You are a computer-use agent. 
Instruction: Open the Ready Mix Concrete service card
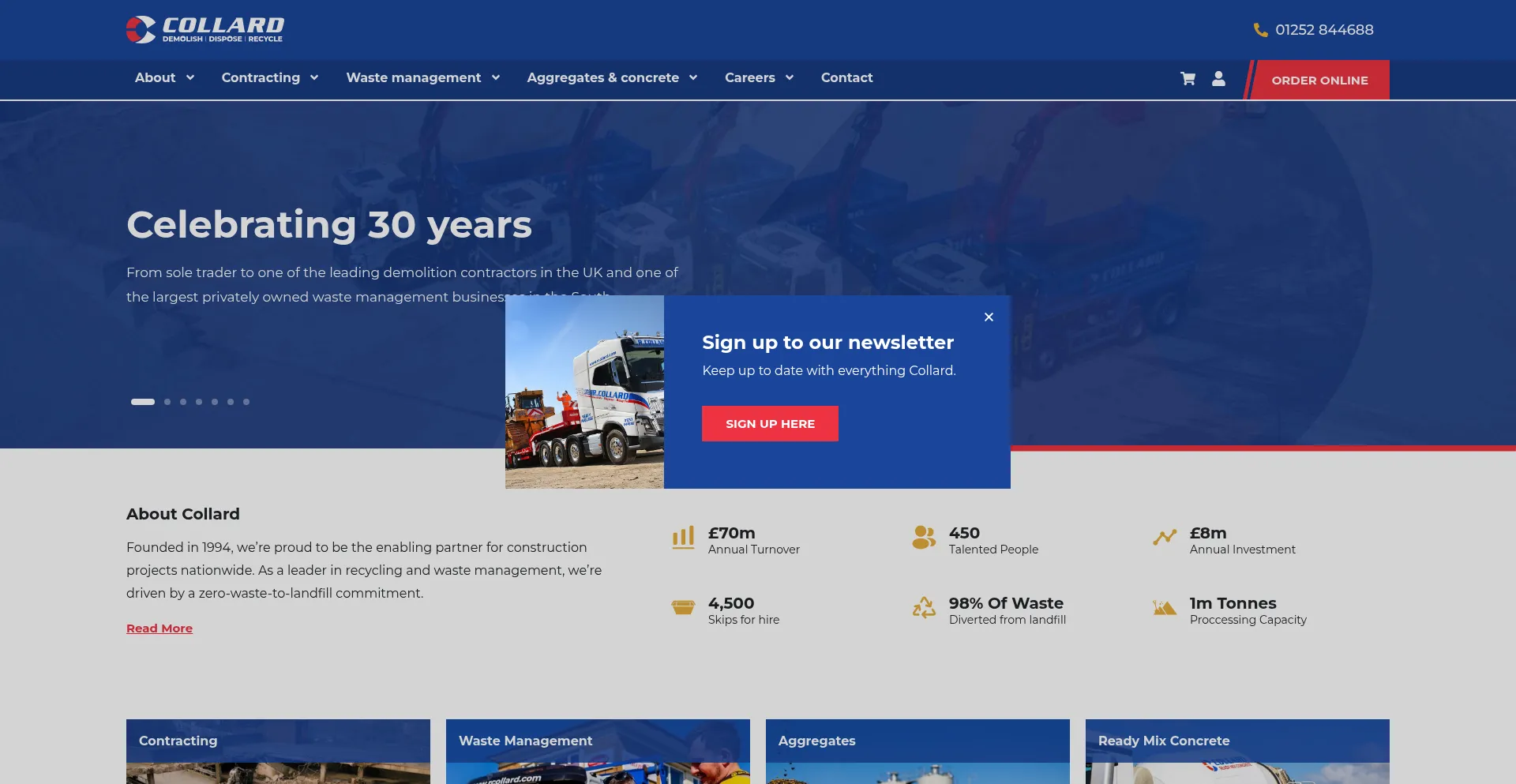click(1237, 752)
